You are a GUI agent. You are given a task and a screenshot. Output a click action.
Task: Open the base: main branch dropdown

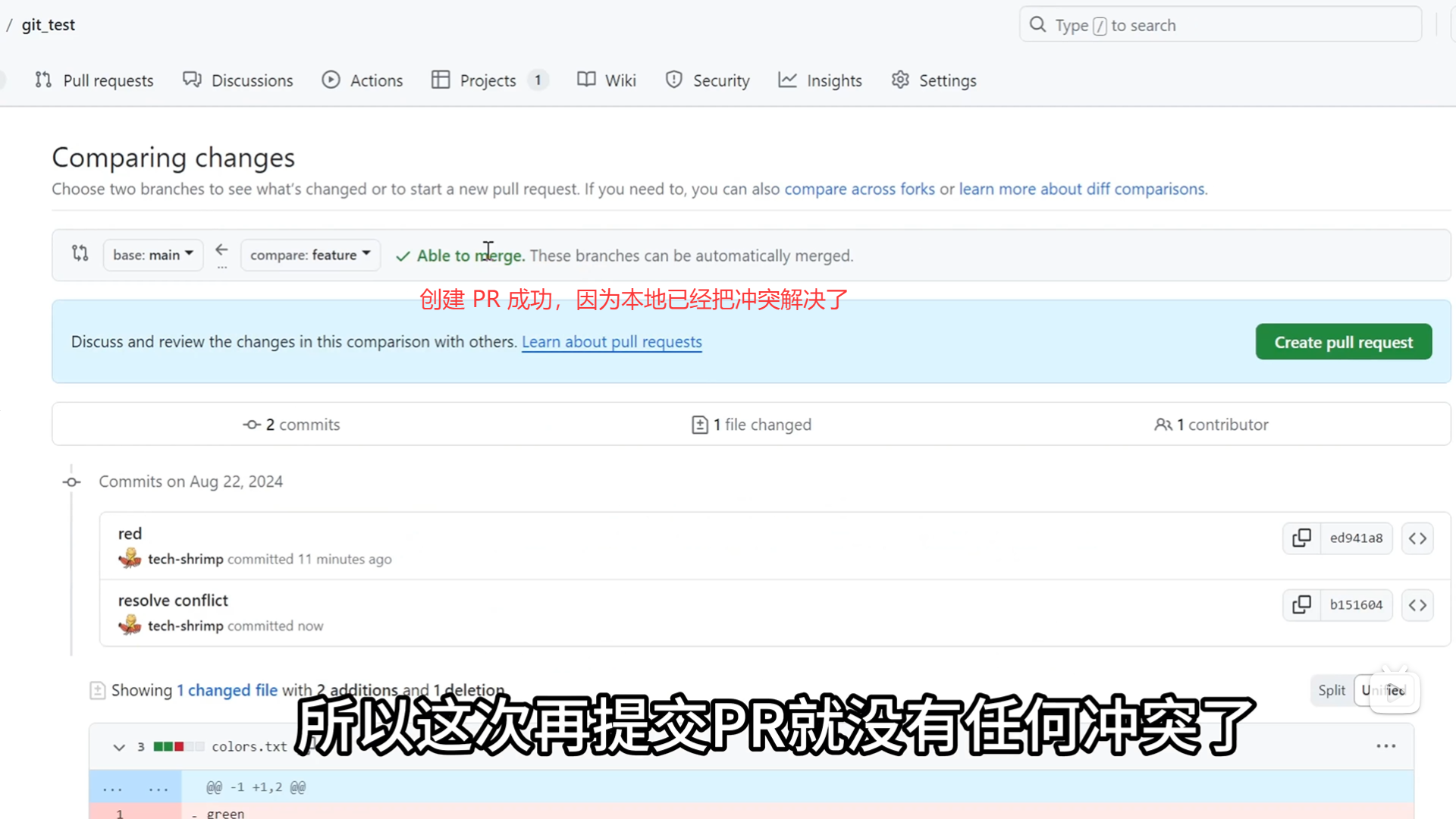153,255
